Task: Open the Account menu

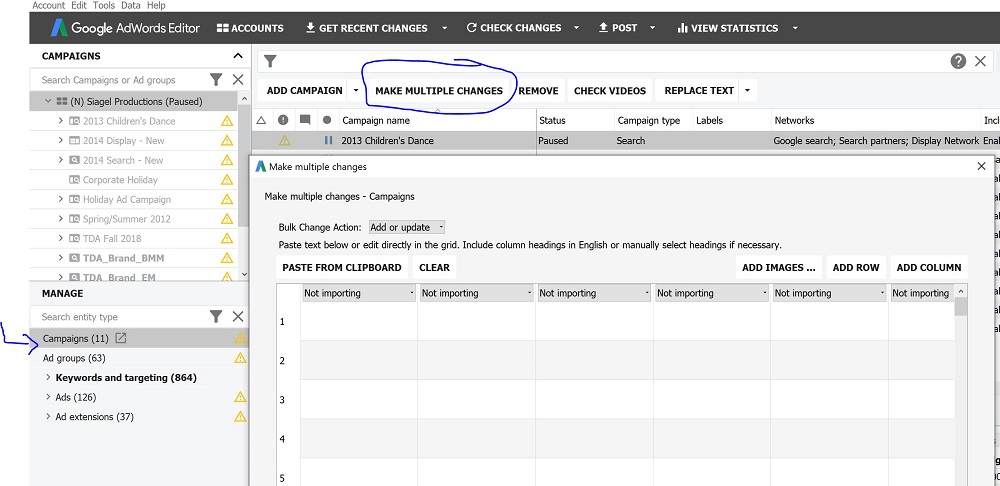Action: tap(48, 5)
